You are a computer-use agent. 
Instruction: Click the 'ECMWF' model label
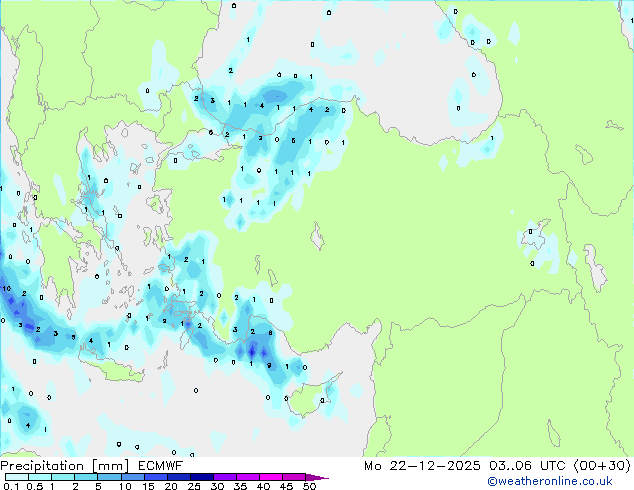[161, 466]
